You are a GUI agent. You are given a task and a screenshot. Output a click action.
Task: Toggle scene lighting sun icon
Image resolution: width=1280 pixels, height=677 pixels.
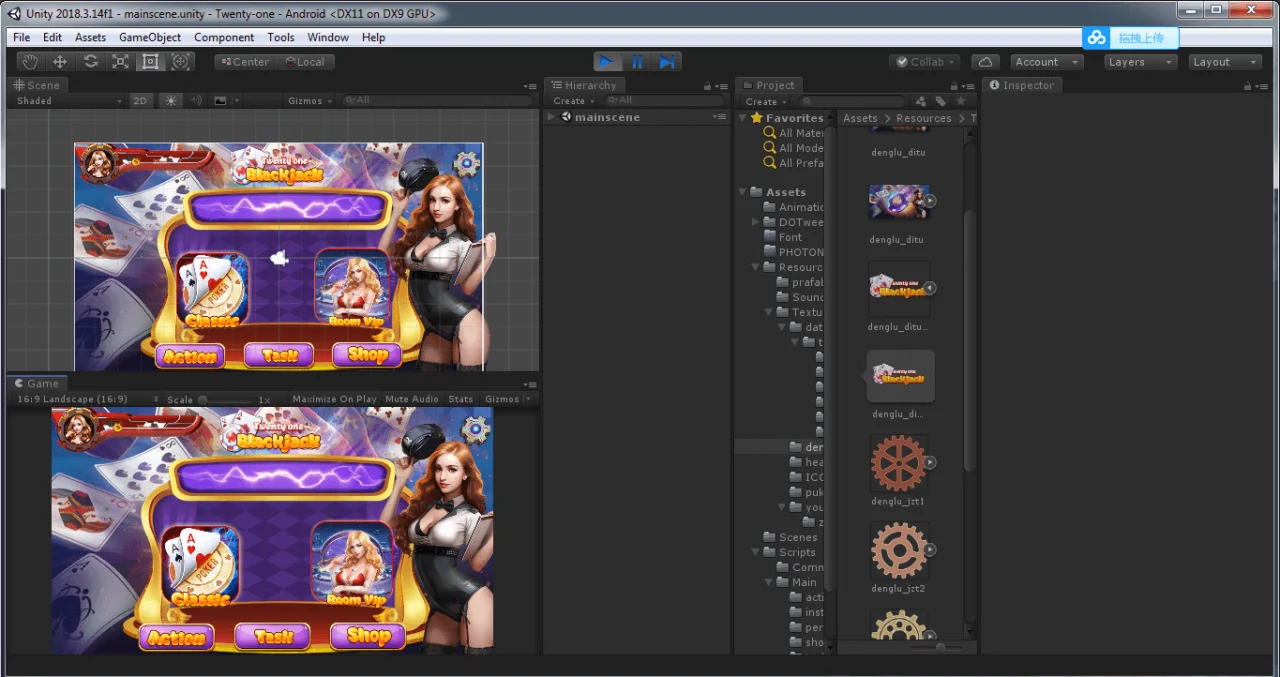click(171, 101)
